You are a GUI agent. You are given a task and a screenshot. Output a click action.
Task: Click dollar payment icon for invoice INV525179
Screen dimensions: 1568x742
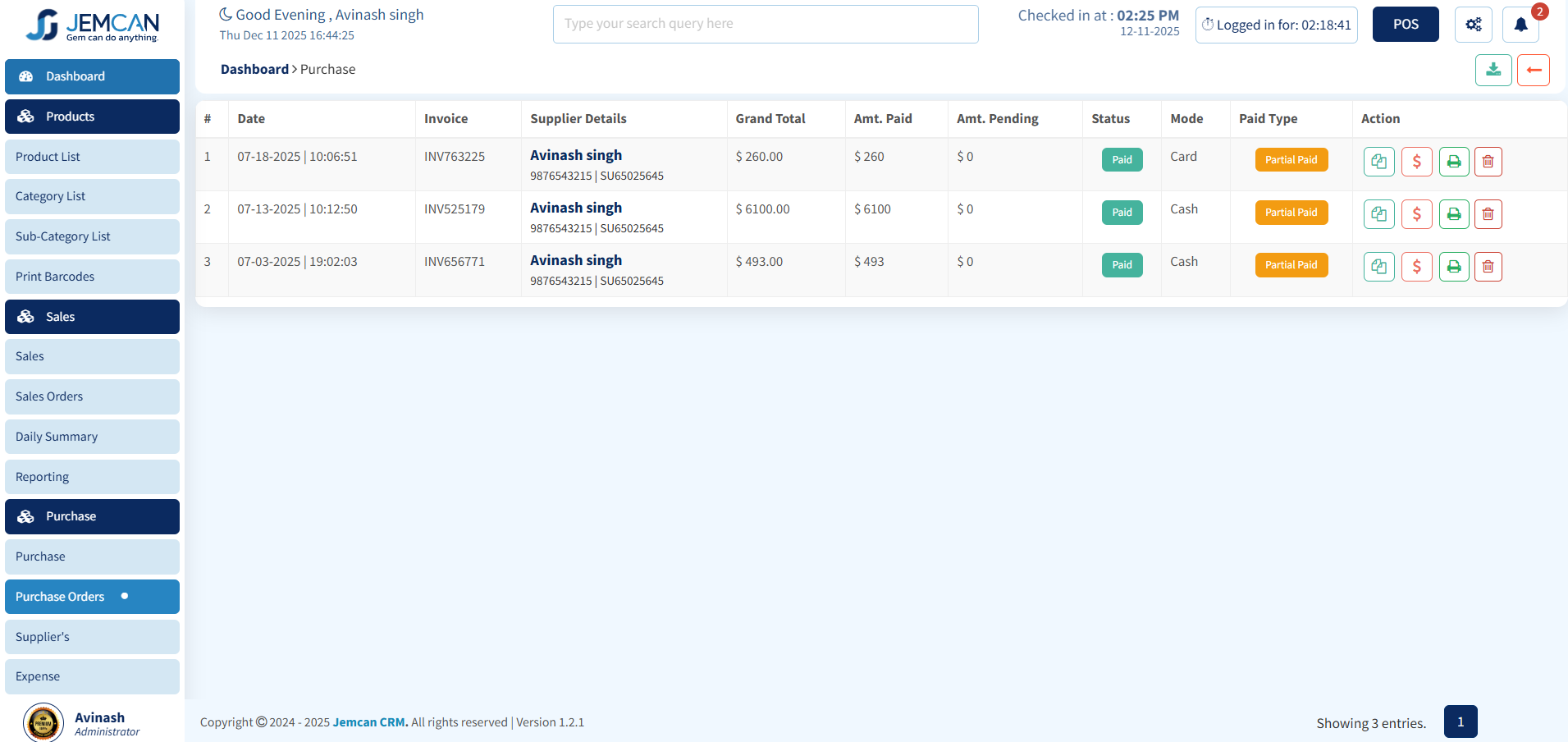coord(1416,214)
